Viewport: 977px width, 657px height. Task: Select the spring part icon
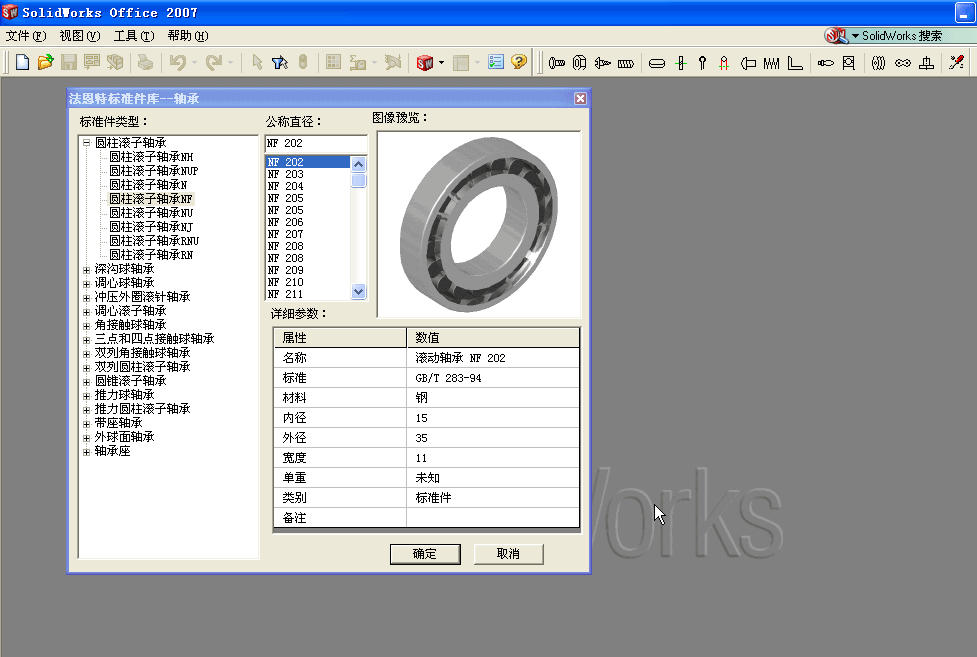click(771, 63)
